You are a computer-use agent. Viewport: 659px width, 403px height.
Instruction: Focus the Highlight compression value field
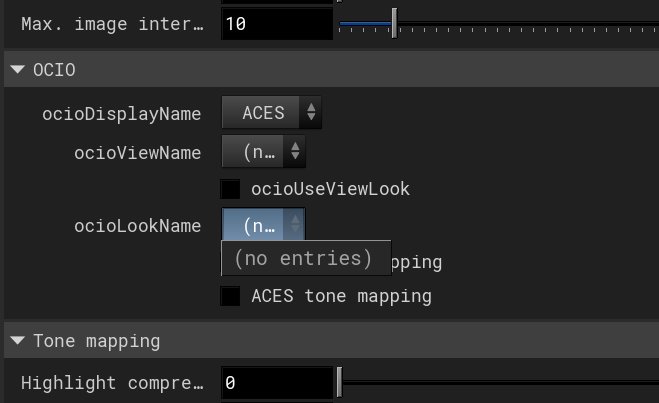[277, 383]
